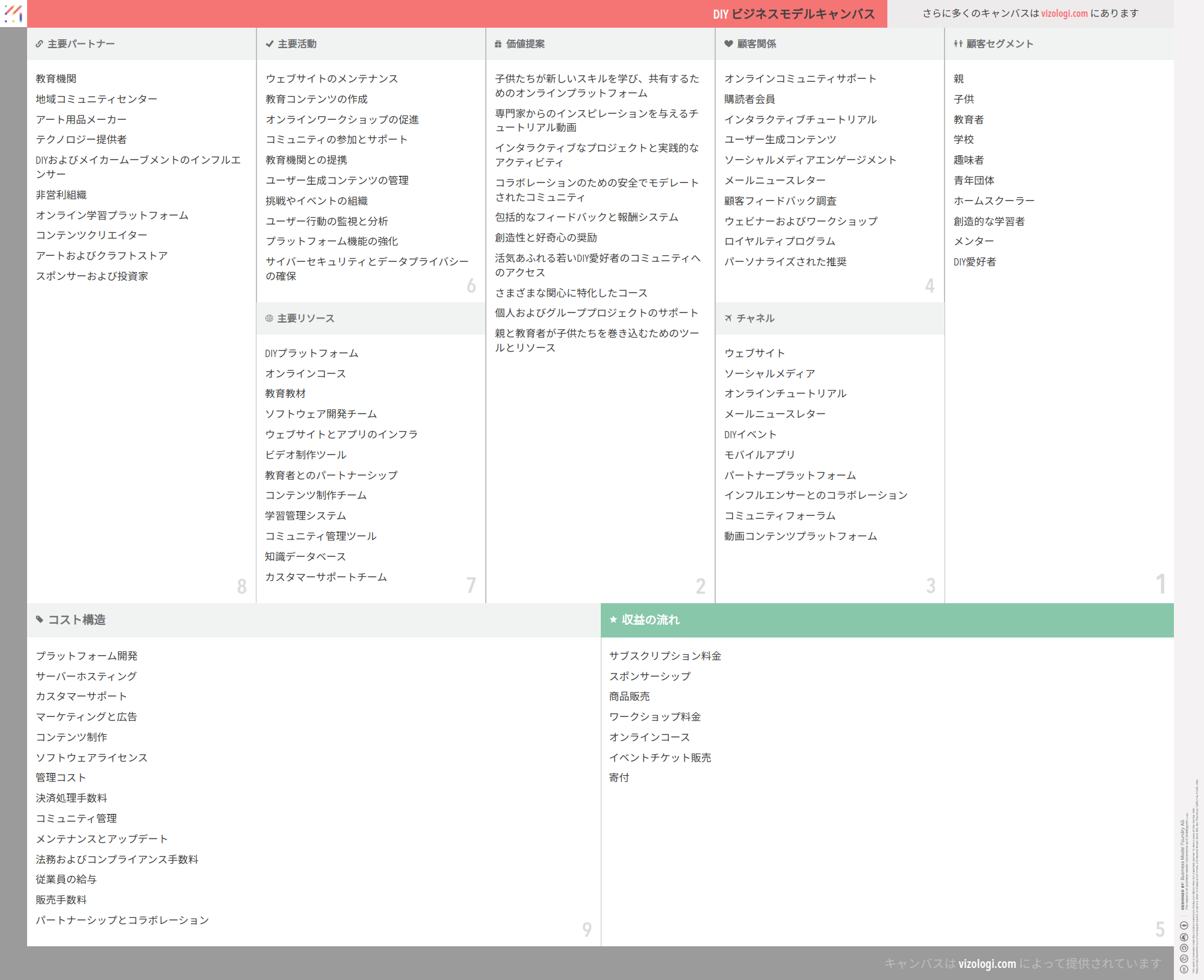Click the checkmark icon beside 主要活動

(x=270, y=44)
